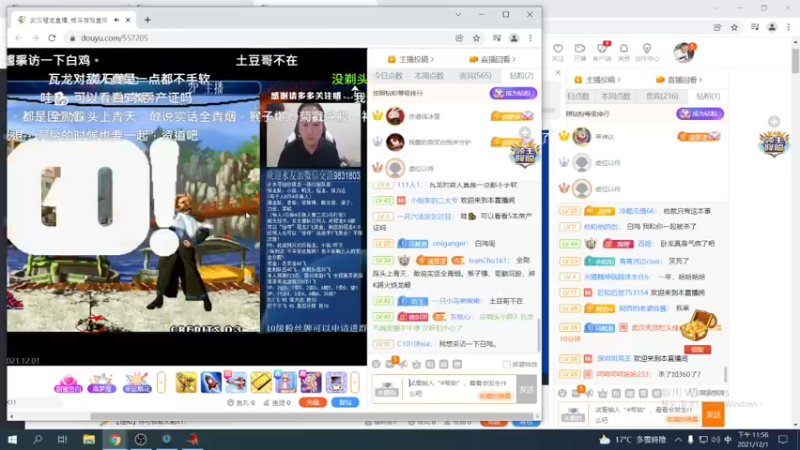The width and height of the screenshot is (800, 450).
Task: Open blue 背包 backpack button
Action: tap(345, 403)
